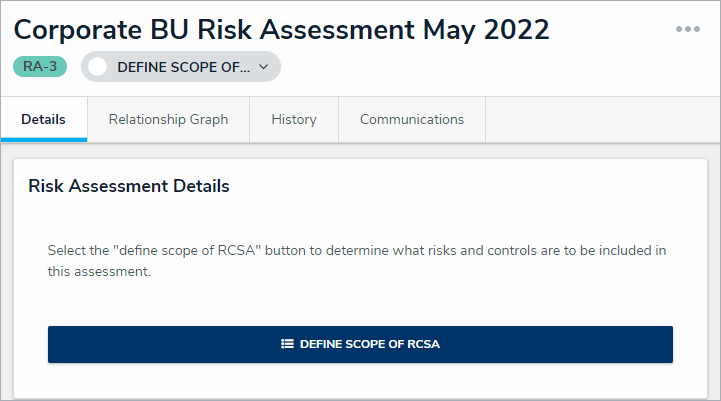Open the more options ellipsis menu
This screenshot has height=401, width=721.
(687, 29)
